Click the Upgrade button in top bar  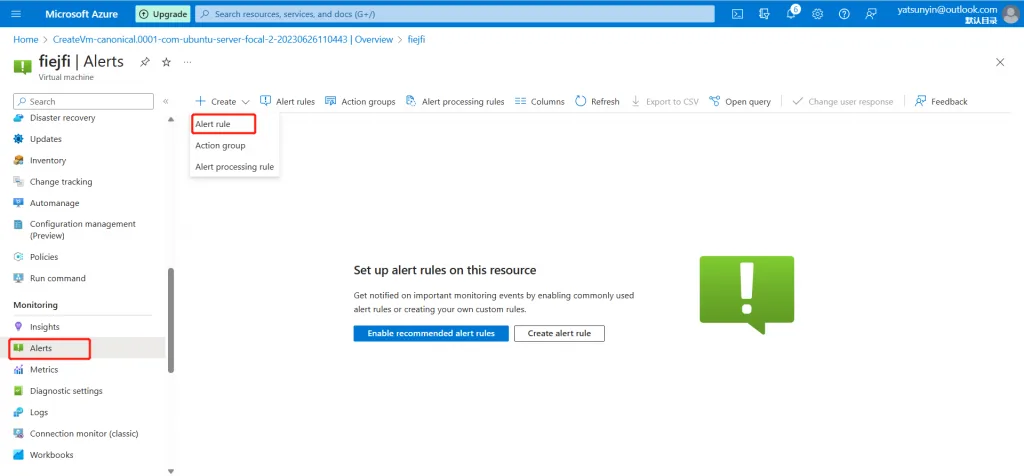[163, 14]
